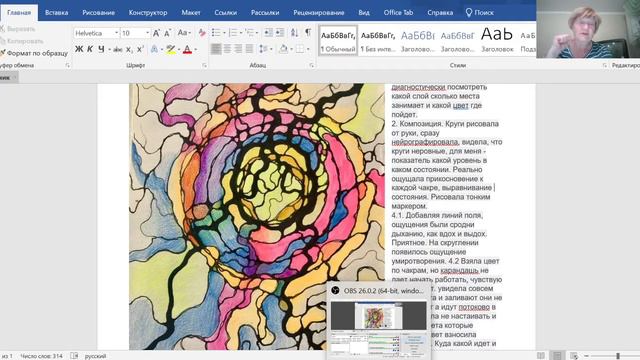Screen dimensions: 640x360
Task: Toggle italic (К) formatting
Action: click(90, 49)
